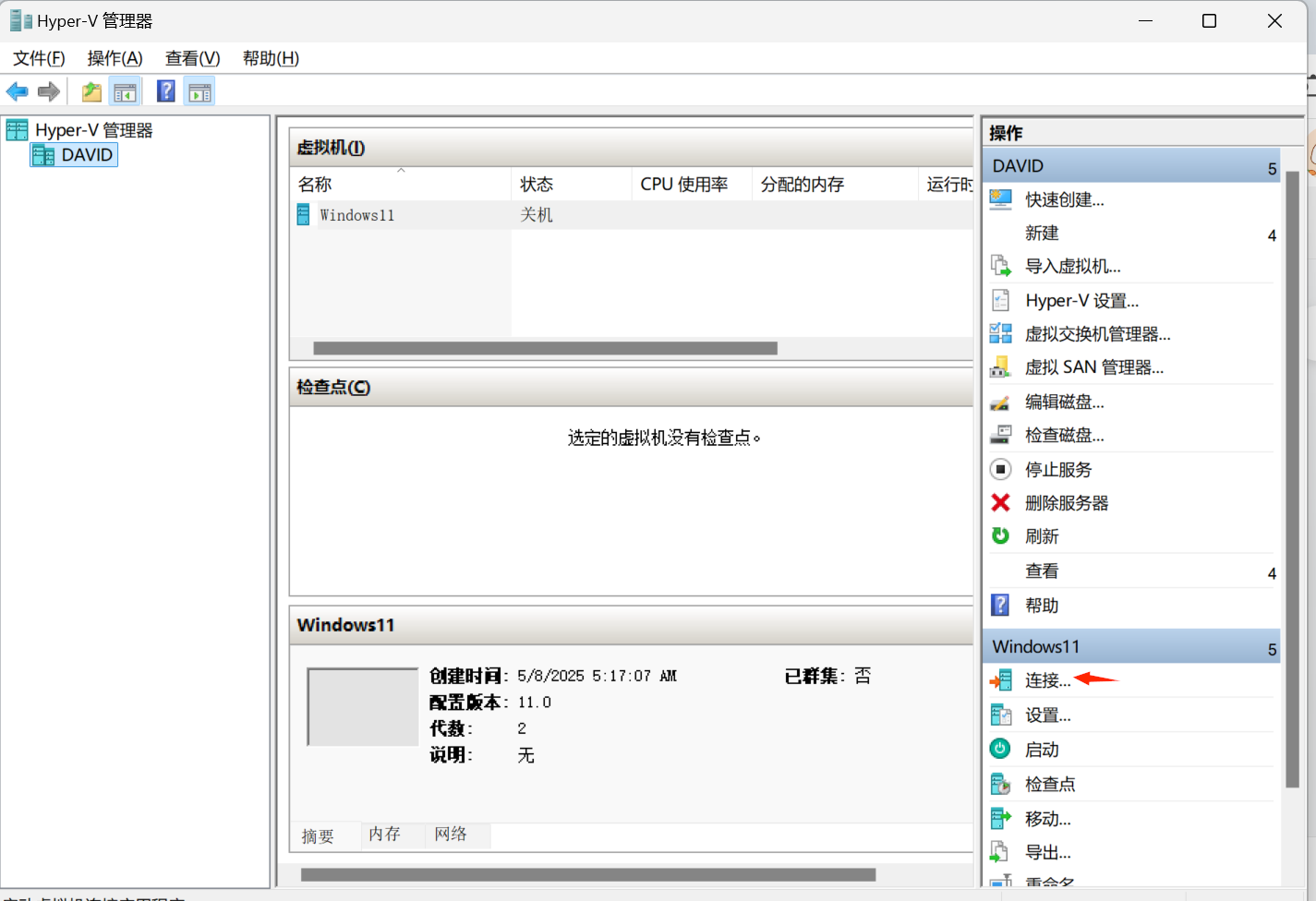The image size is (1316, 901).
Task: Sort by the 分配的内存 column header
Action: [836, 184]
